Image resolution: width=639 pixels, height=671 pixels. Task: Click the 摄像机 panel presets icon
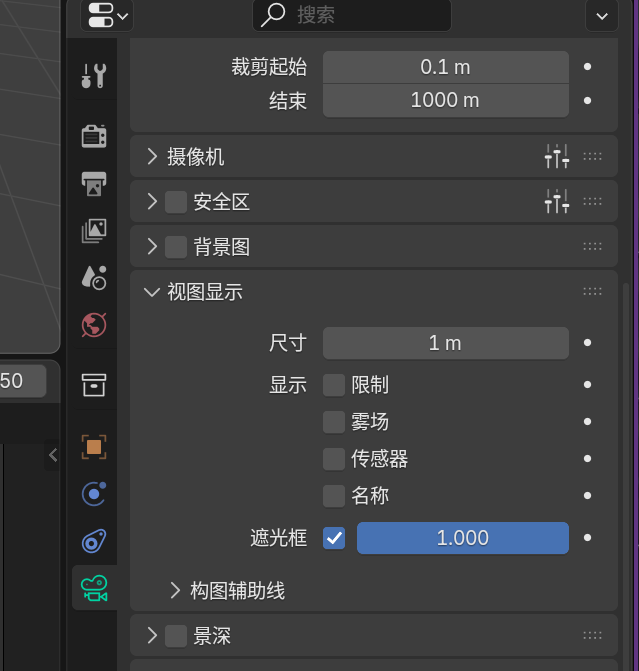[557, 157]
